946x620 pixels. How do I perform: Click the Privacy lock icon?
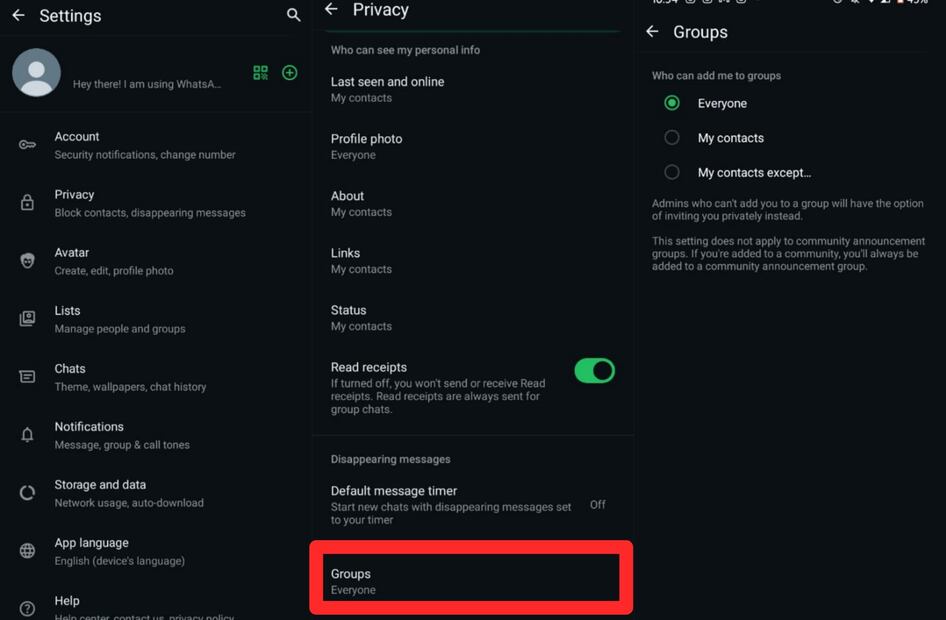(27, 203)
